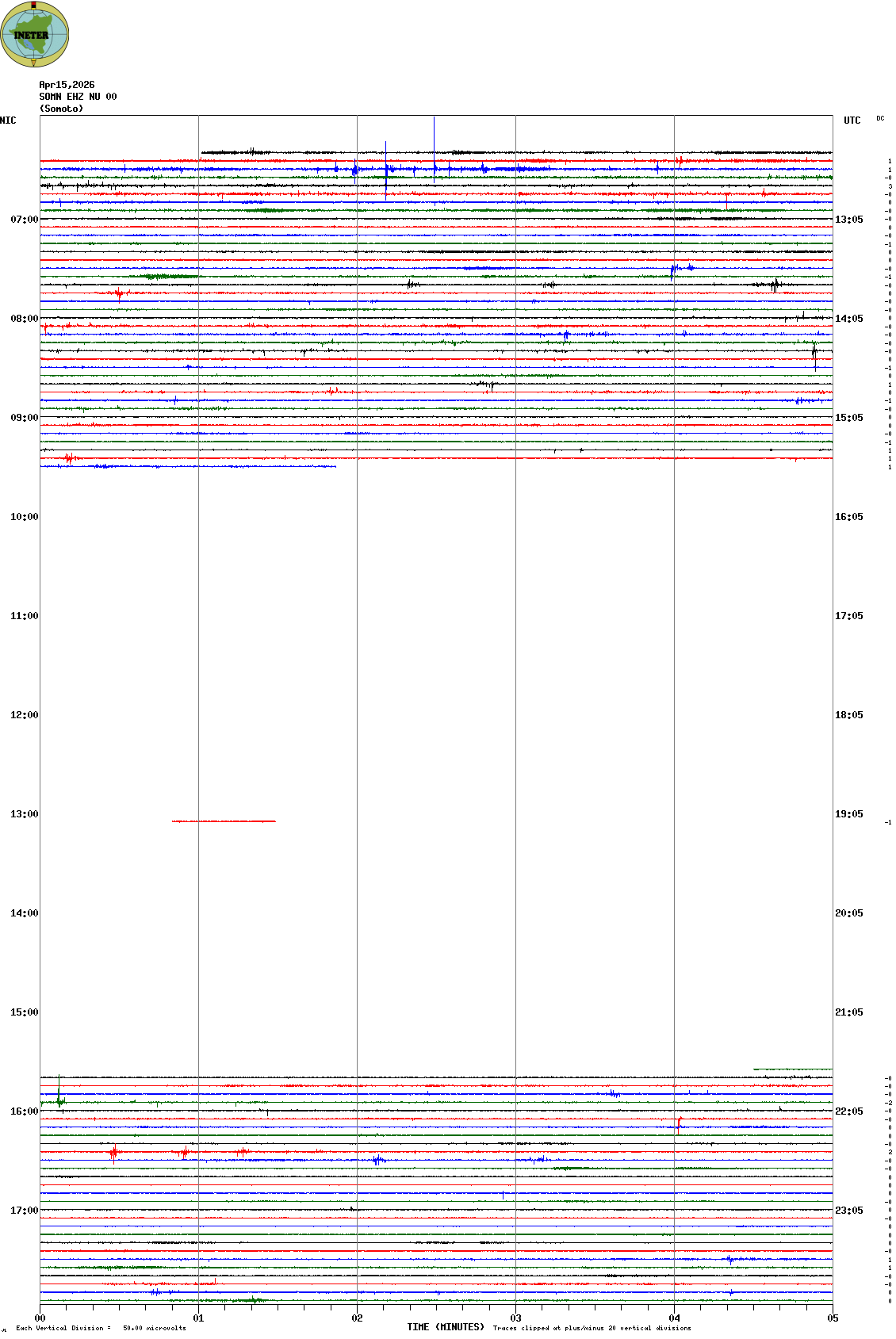Select the 23:05 UTC time marker
This screenshot has width=896, height=1339.
pos(848,1211)
